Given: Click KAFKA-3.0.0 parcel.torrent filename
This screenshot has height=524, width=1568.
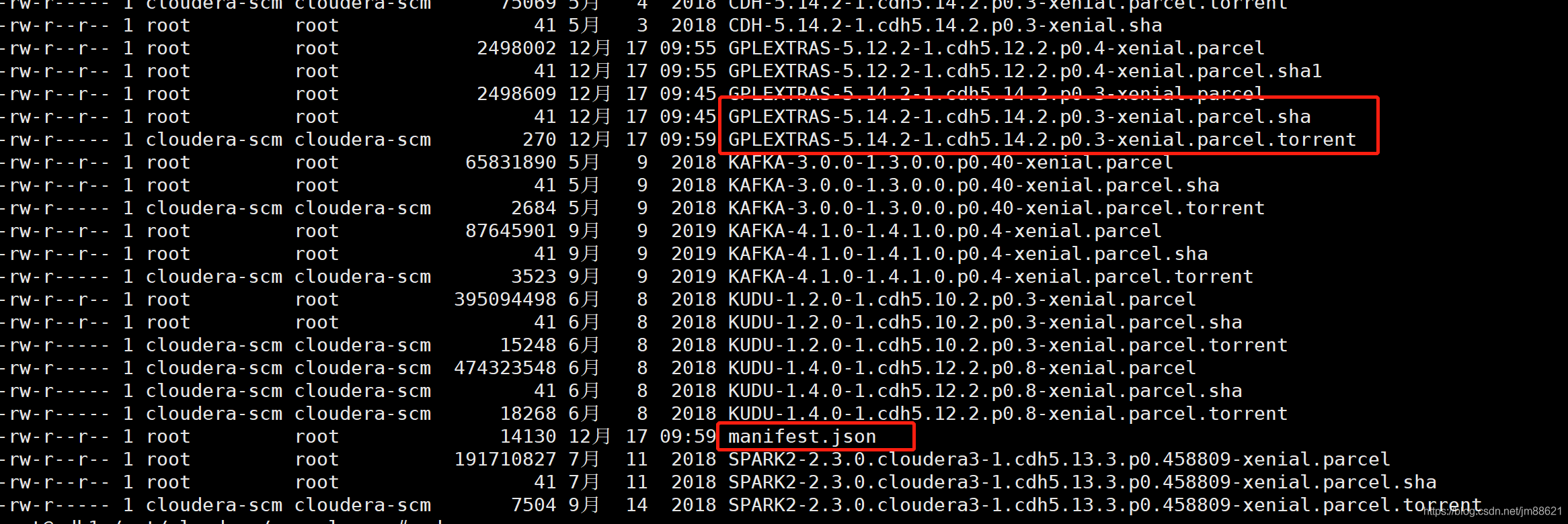Looking at the screenshot, I should click(996, 208).
